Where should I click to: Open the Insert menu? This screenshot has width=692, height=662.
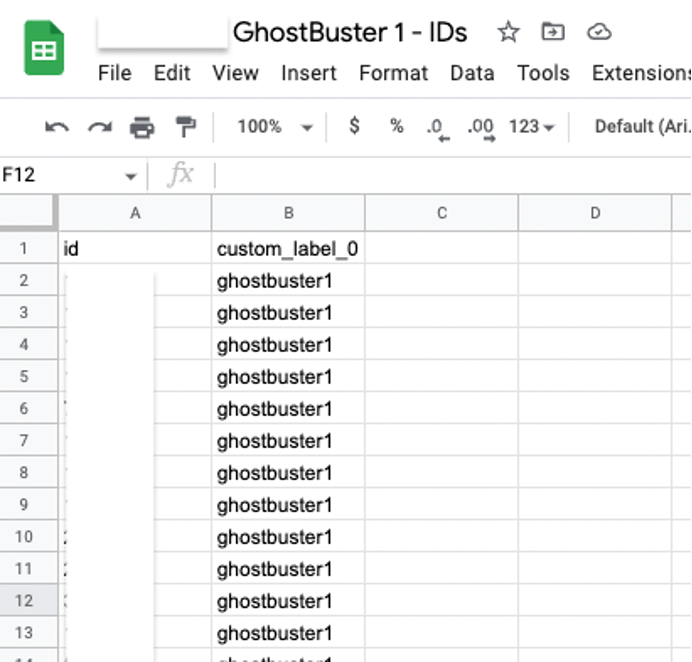click(x=309, y=73)
